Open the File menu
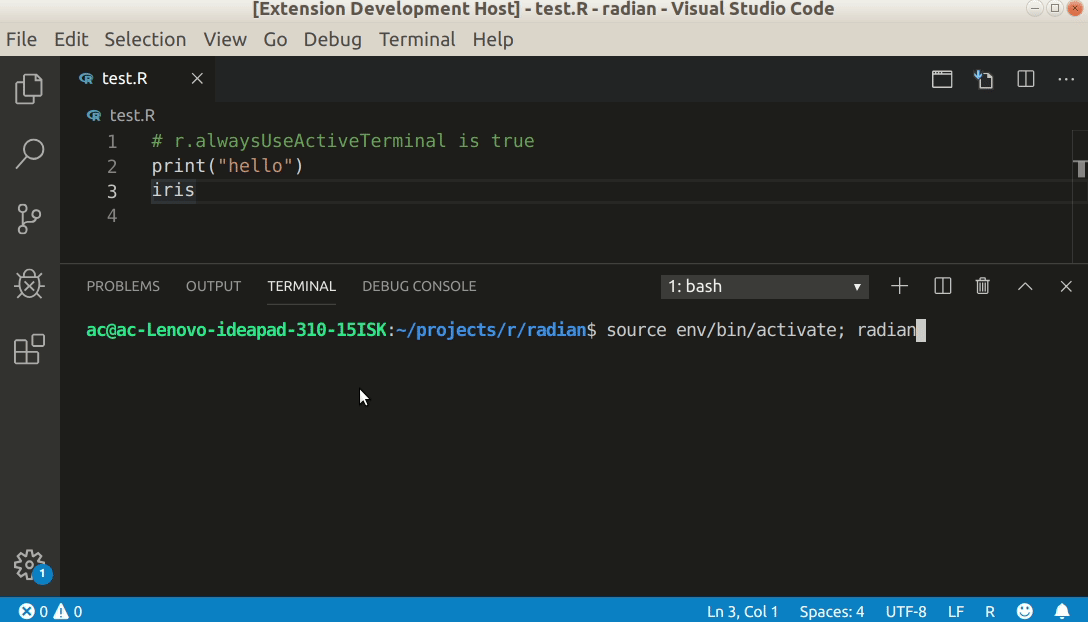Viewport: 1088px width, 622px height. coord(22,40)
